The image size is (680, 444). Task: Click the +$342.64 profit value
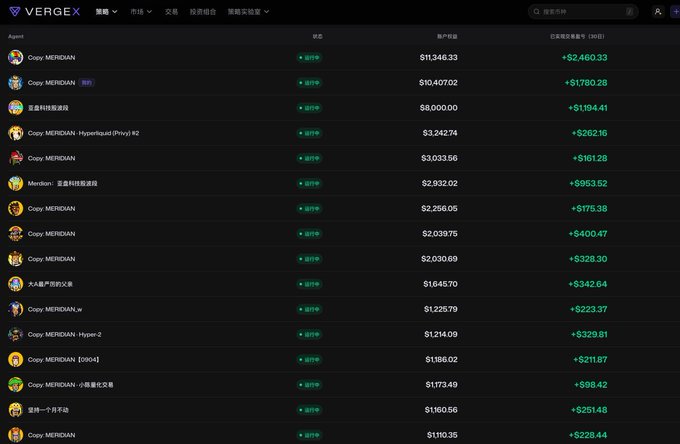[588, 284]
